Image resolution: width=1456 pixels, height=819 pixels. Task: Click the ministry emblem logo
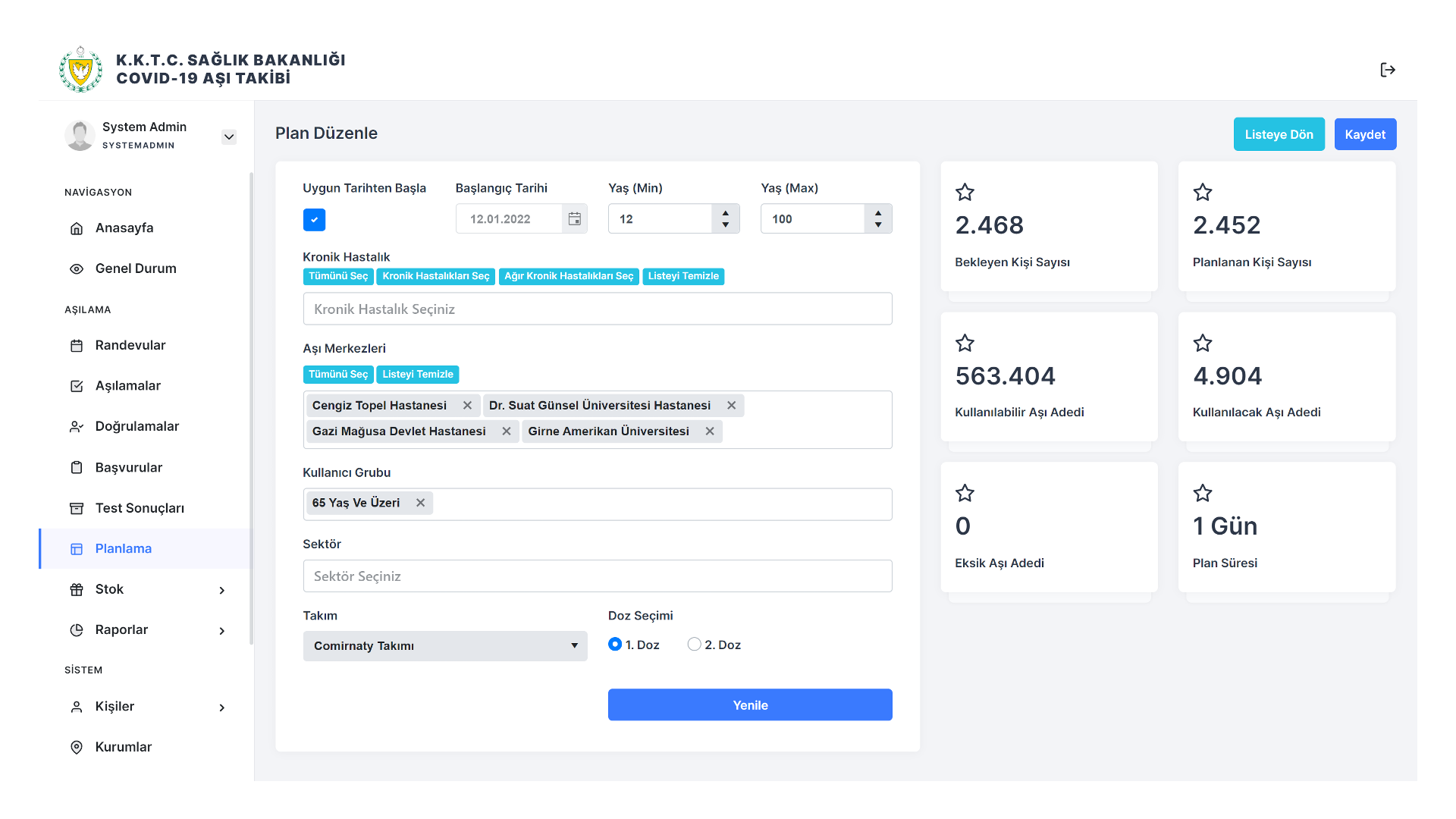[x=80, y=69]
